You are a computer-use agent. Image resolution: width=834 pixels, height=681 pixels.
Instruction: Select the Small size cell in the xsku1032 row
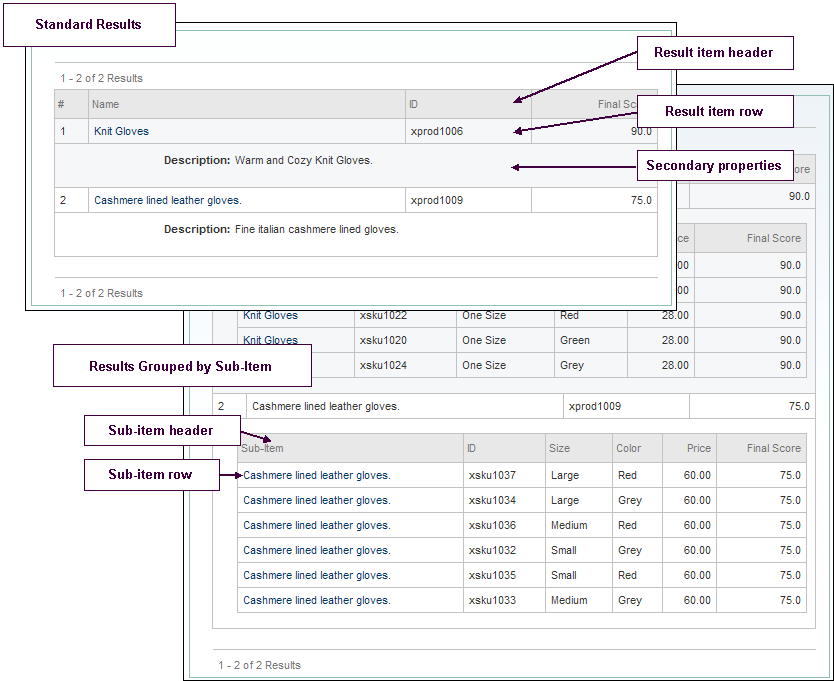[x=579, y=551]
